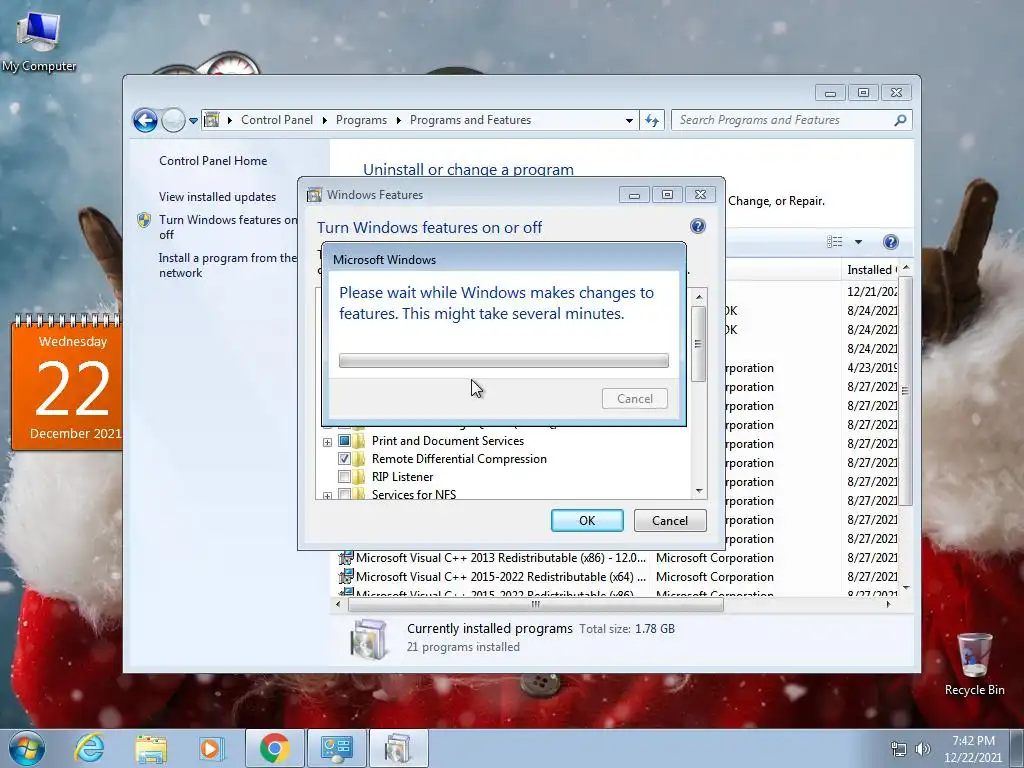The width and height of the screenshot is (1024, 768).
Task: Expand the Services for NFS node
Action: (x=327, y=496)
